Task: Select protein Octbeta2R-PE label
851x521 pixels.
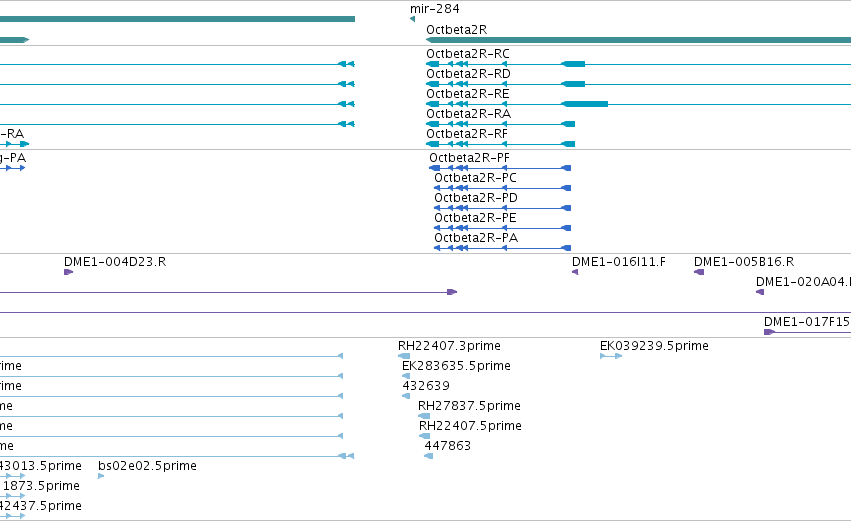Action: coord(475,218)
